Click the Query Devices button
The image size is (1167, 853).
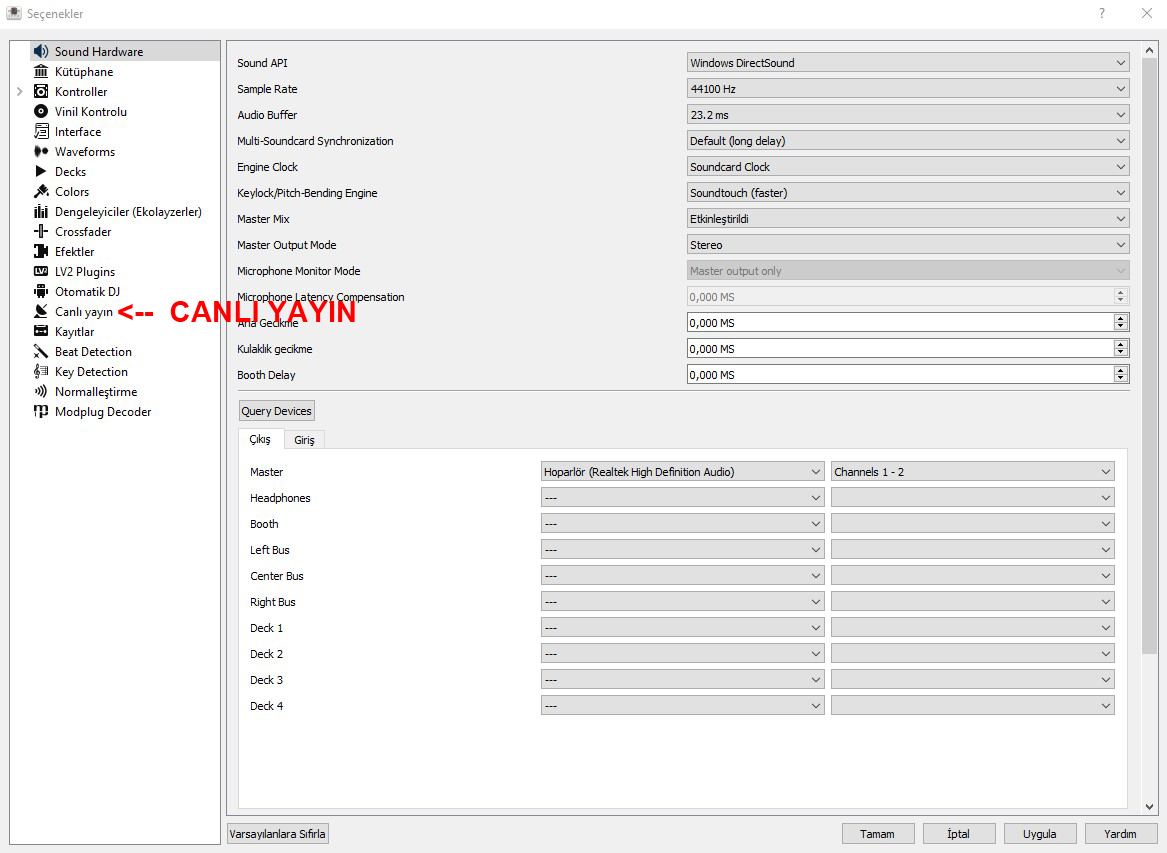[277, 411]
